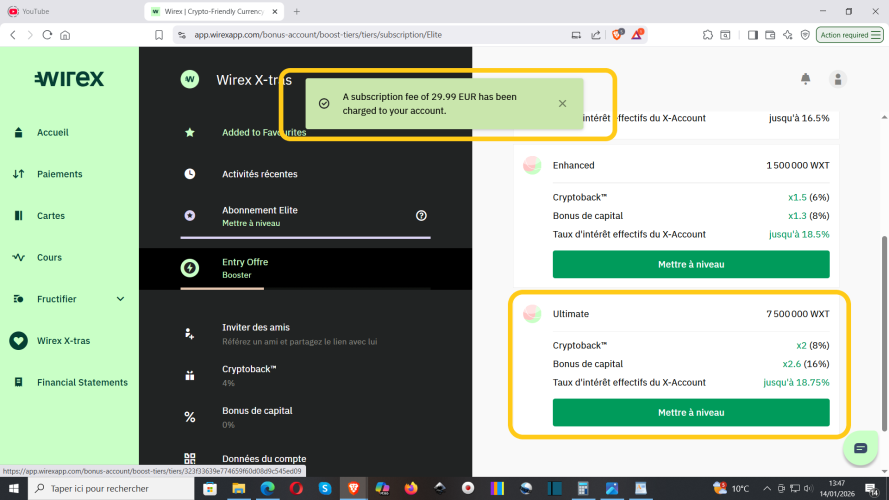This screenshot has height=500, width=889.
Task: Select Paiements in the sidebar
Action: 59,174
